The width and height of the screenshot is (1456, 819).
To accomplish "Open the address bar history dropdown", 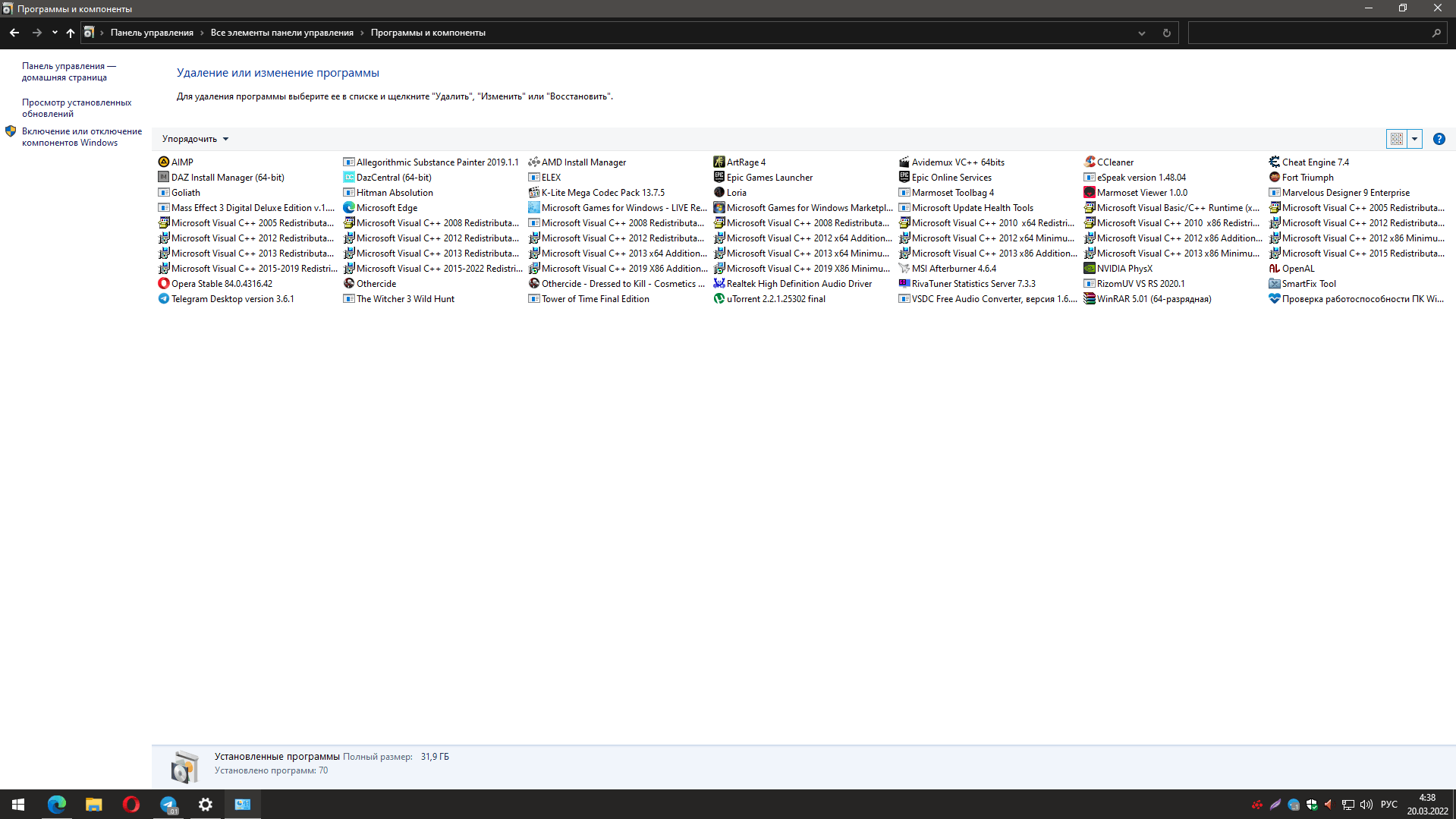I will pos(1141,33).
